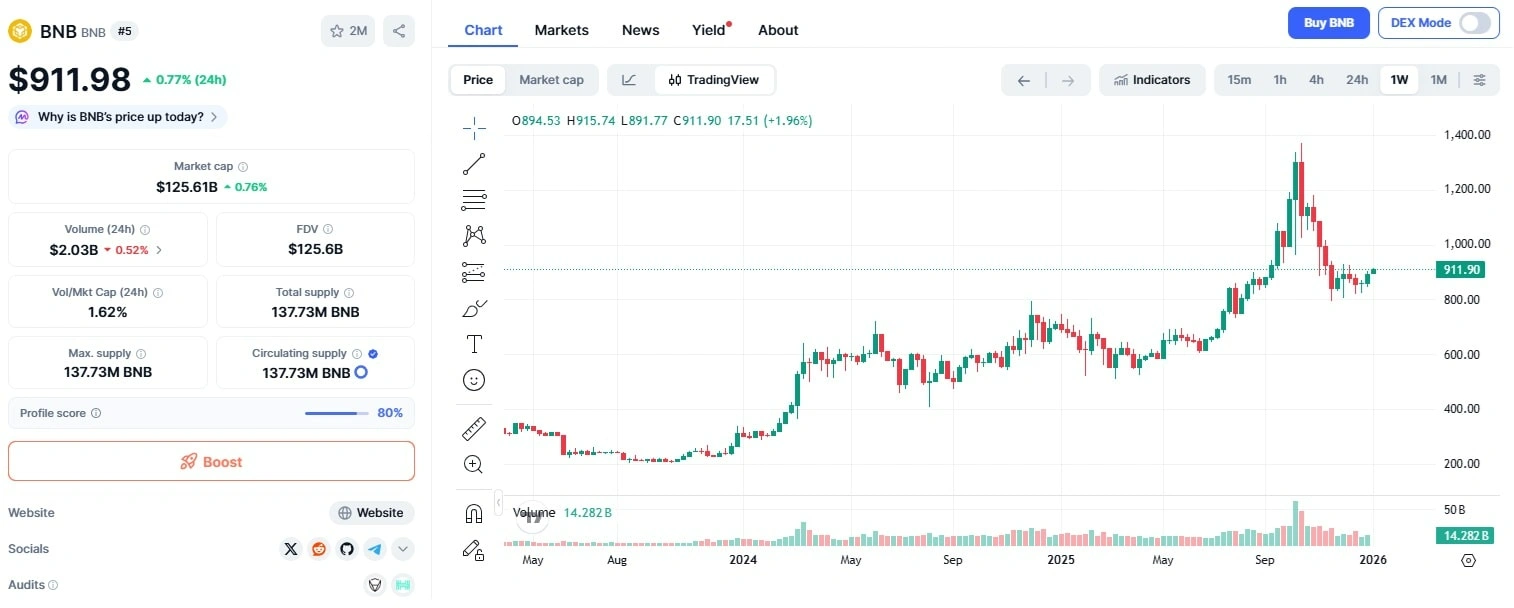Open the Fibonacci retracement tool
Viewport: 1514px width, 608px height.
474,200
